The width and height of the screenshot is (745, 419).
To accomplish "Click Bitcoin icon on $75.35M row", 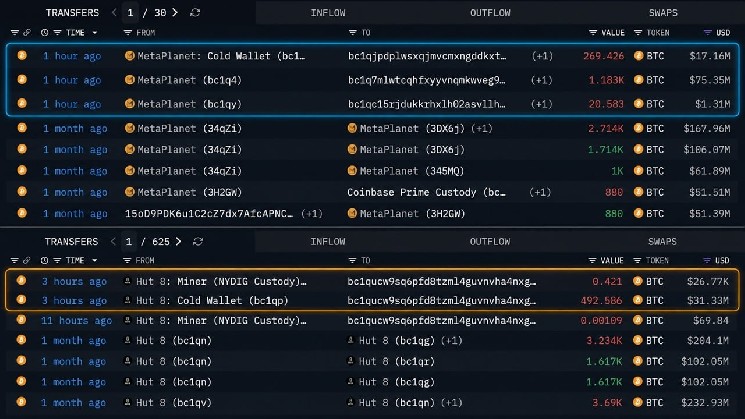I will [x=22, y=79].
